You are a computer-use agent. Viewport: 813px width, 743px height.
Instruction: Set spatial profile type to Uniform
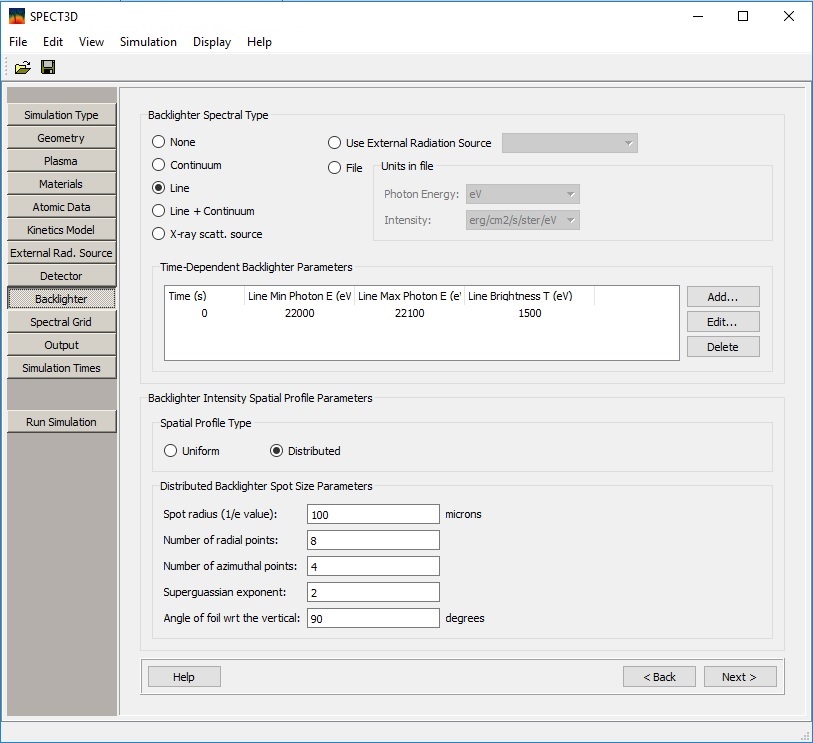(x=171, y=451)
